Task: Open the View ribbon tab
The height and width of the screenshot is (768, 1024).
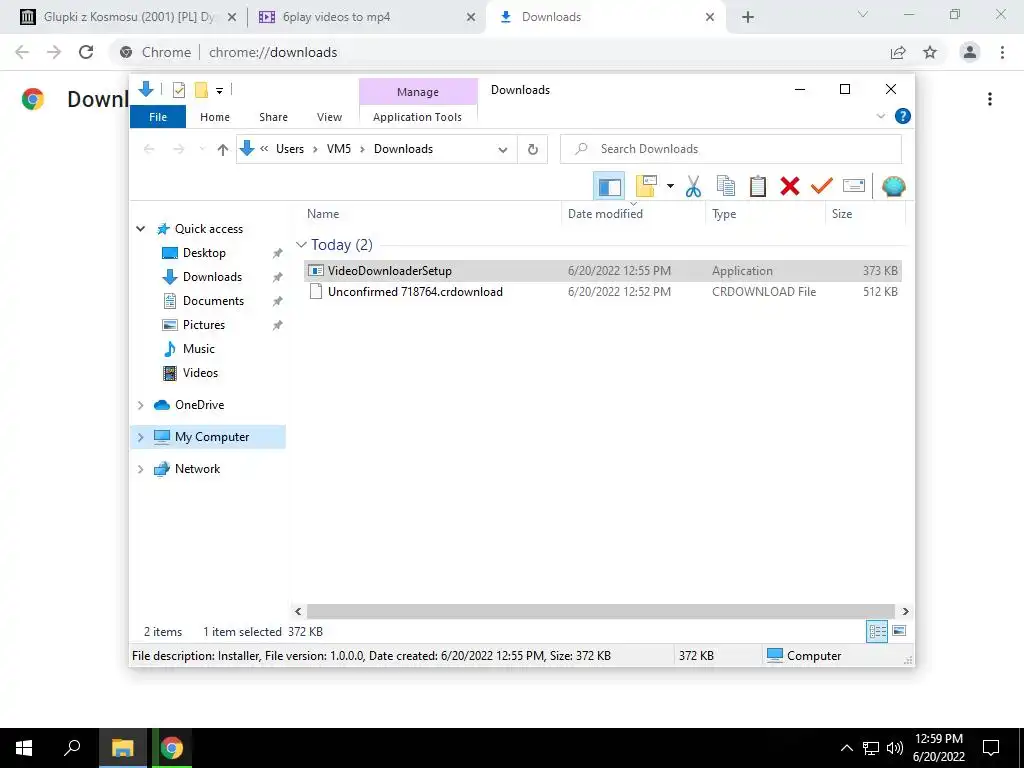Action: tap(329, 117)
